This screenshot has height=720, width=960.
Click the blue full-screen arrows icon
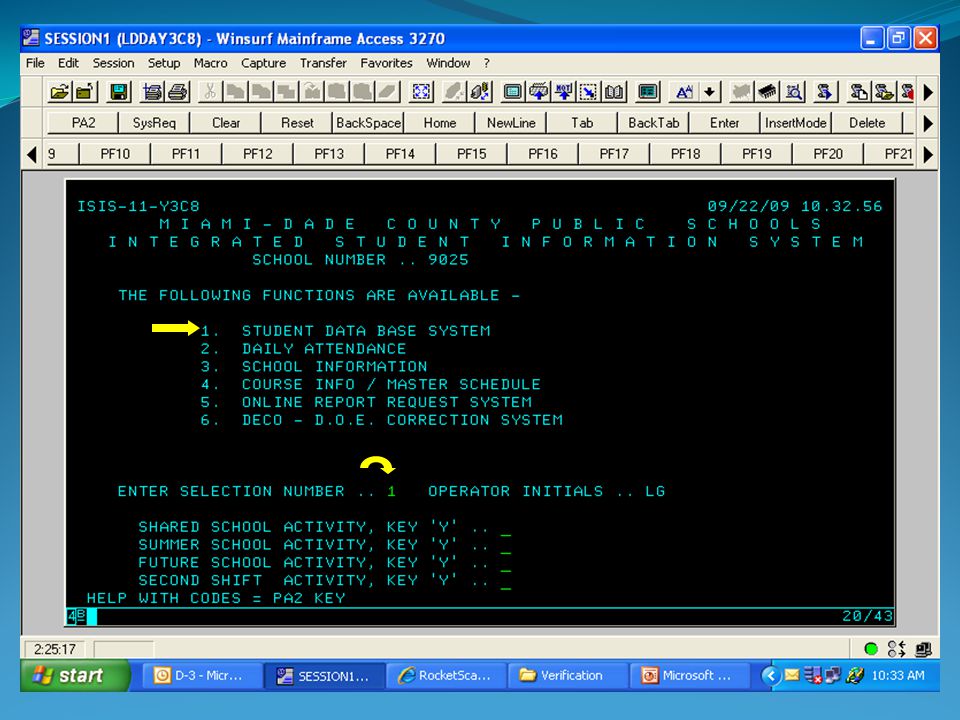(421, 92)
